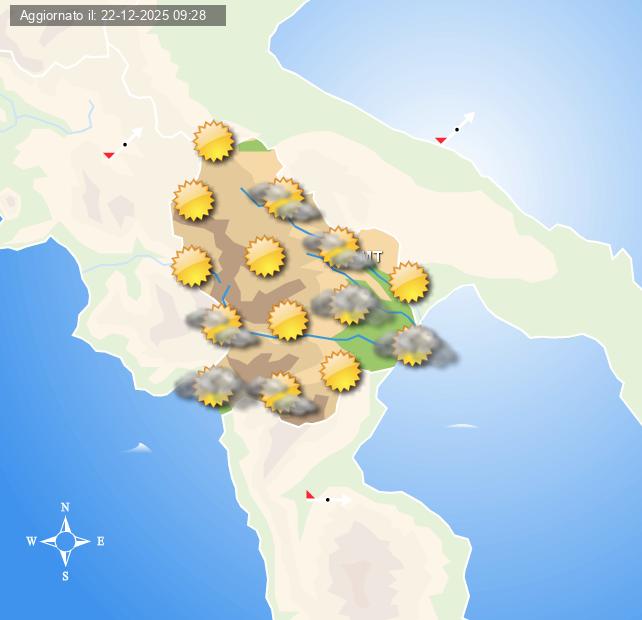Image resolution: width=642 pixels, height=620 pixels.
Task: Select the sunny icon at the region's center
Action: point(265,256)
